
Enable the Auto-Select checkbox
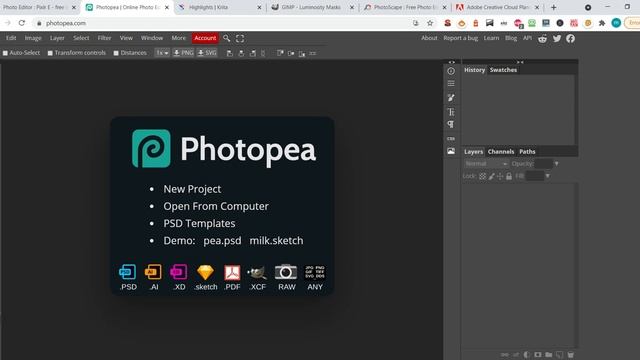pos(5,53)
